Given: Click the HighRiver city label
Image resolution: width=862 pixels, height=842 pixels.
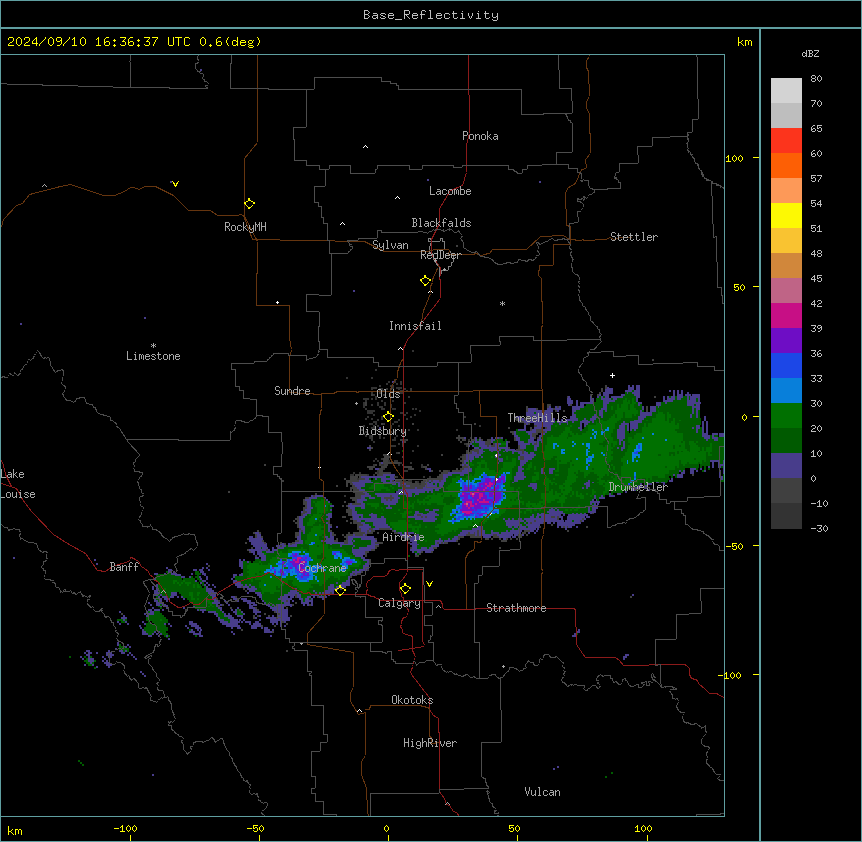Looking at the screenshot, I should pyautogui.click(x=430, y=743).
